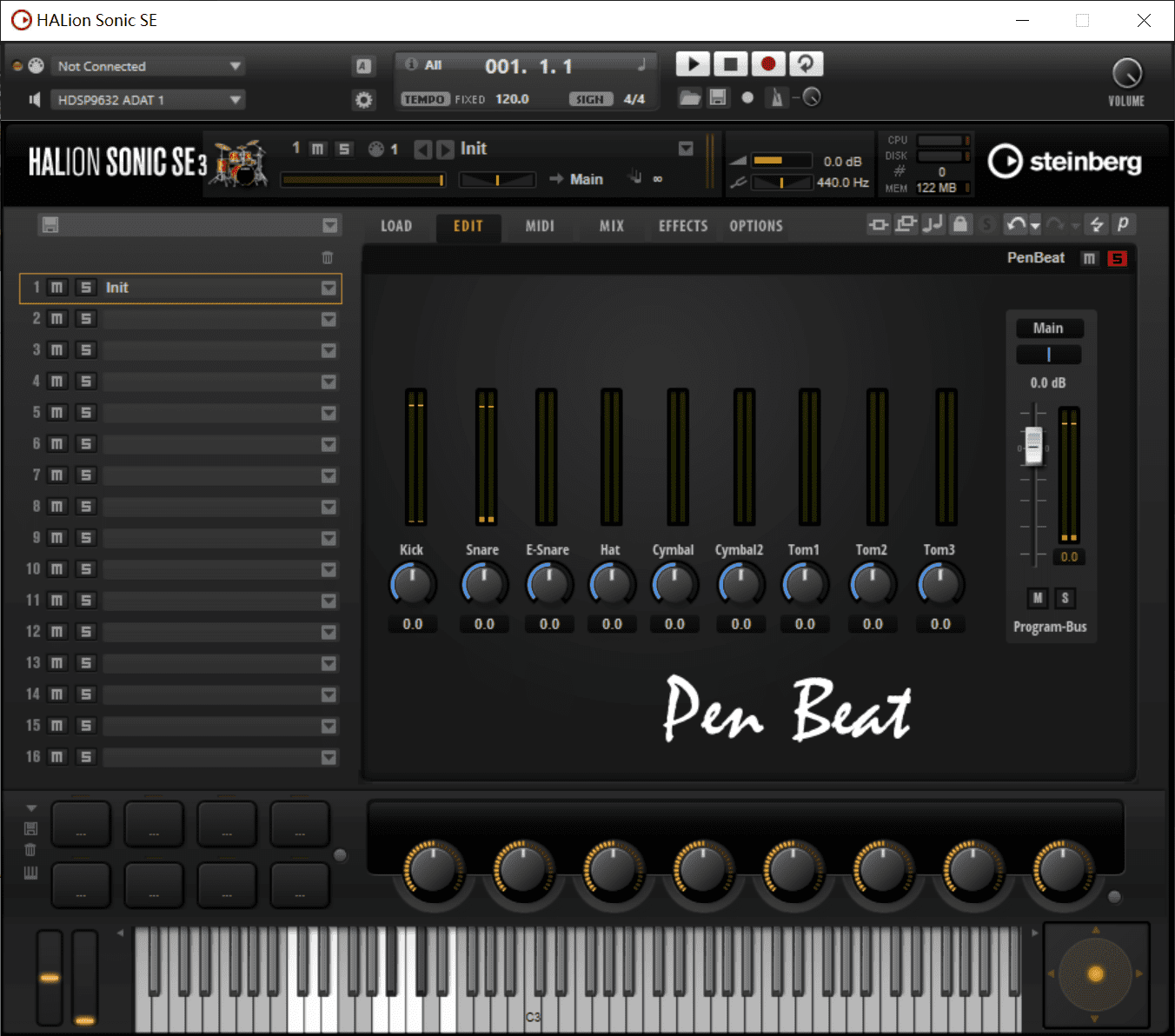Click the pads trash icon in left strip
The image size is (1175, 1036).
31,850
